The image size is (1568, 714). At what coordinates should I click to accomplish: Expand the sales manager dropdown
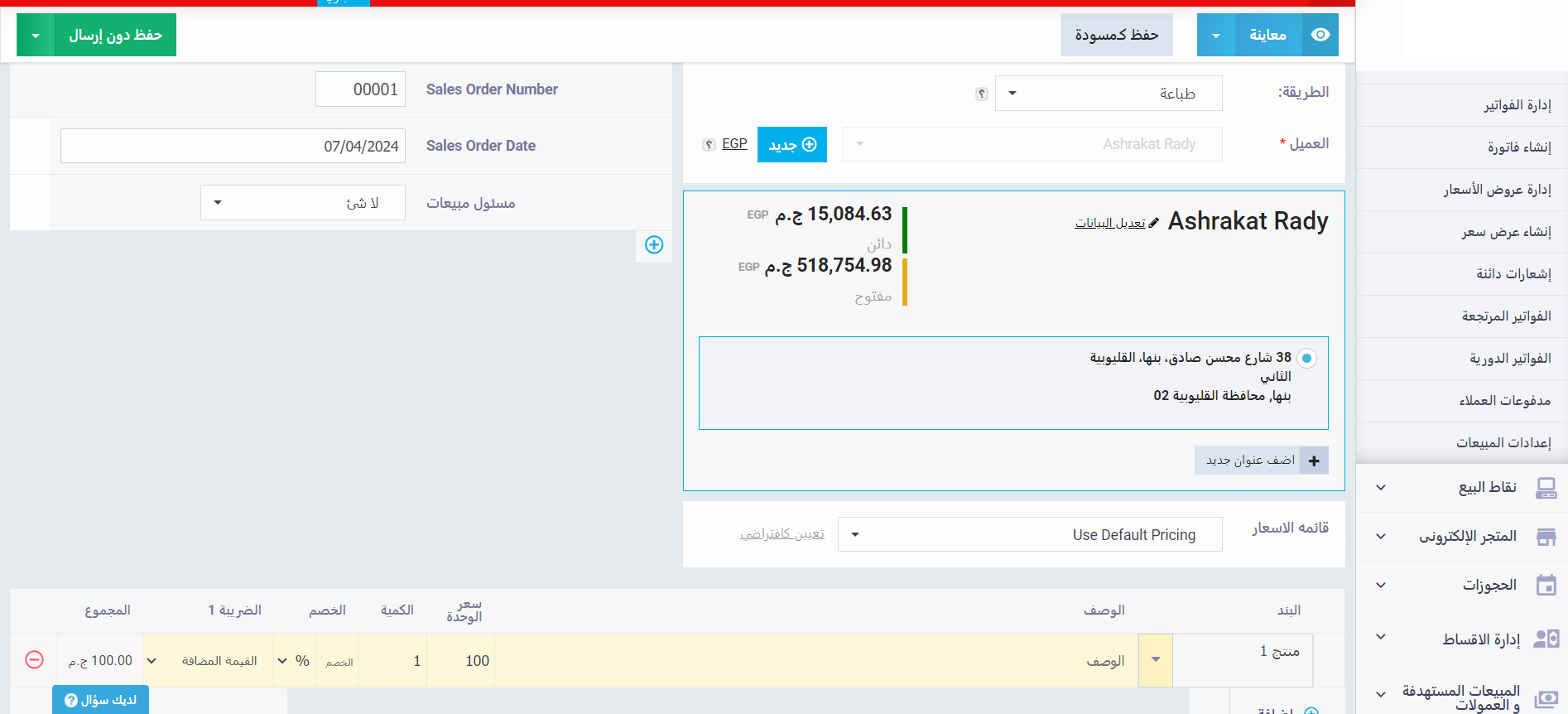[x=302, y=203]
